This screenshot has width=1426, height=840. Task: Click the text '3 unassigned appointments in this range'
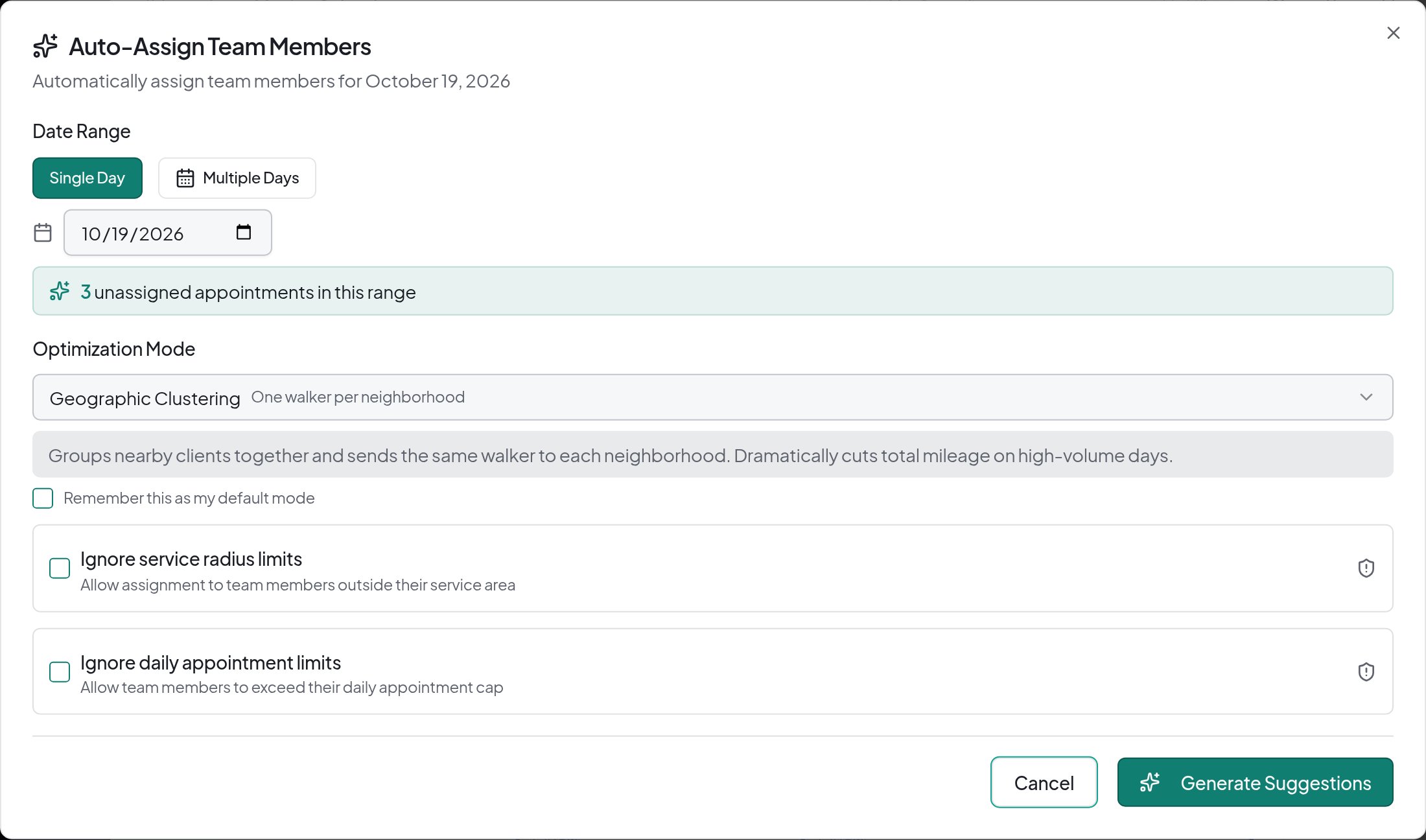click(x=248, y=292)
